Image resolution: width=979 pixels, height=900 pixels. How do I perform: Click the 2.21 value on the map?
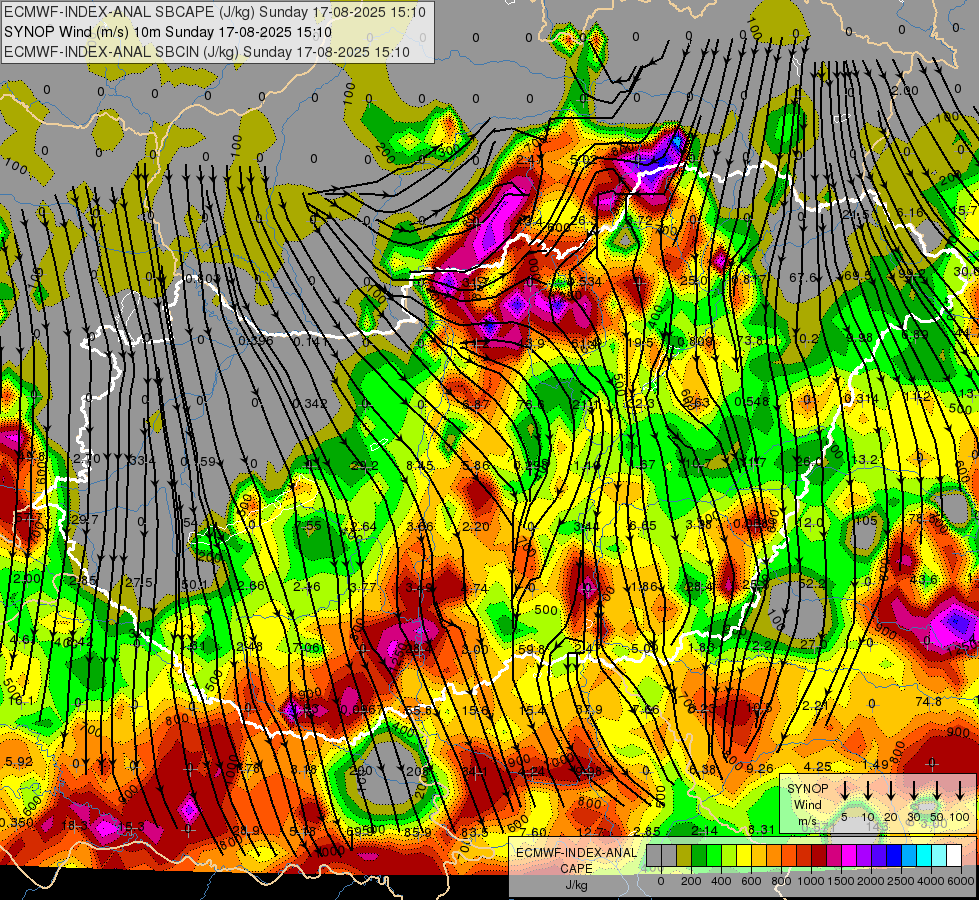coord(815,706)
